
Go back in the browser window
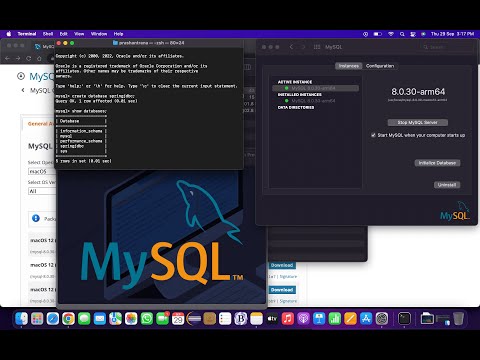click(8, 58)
